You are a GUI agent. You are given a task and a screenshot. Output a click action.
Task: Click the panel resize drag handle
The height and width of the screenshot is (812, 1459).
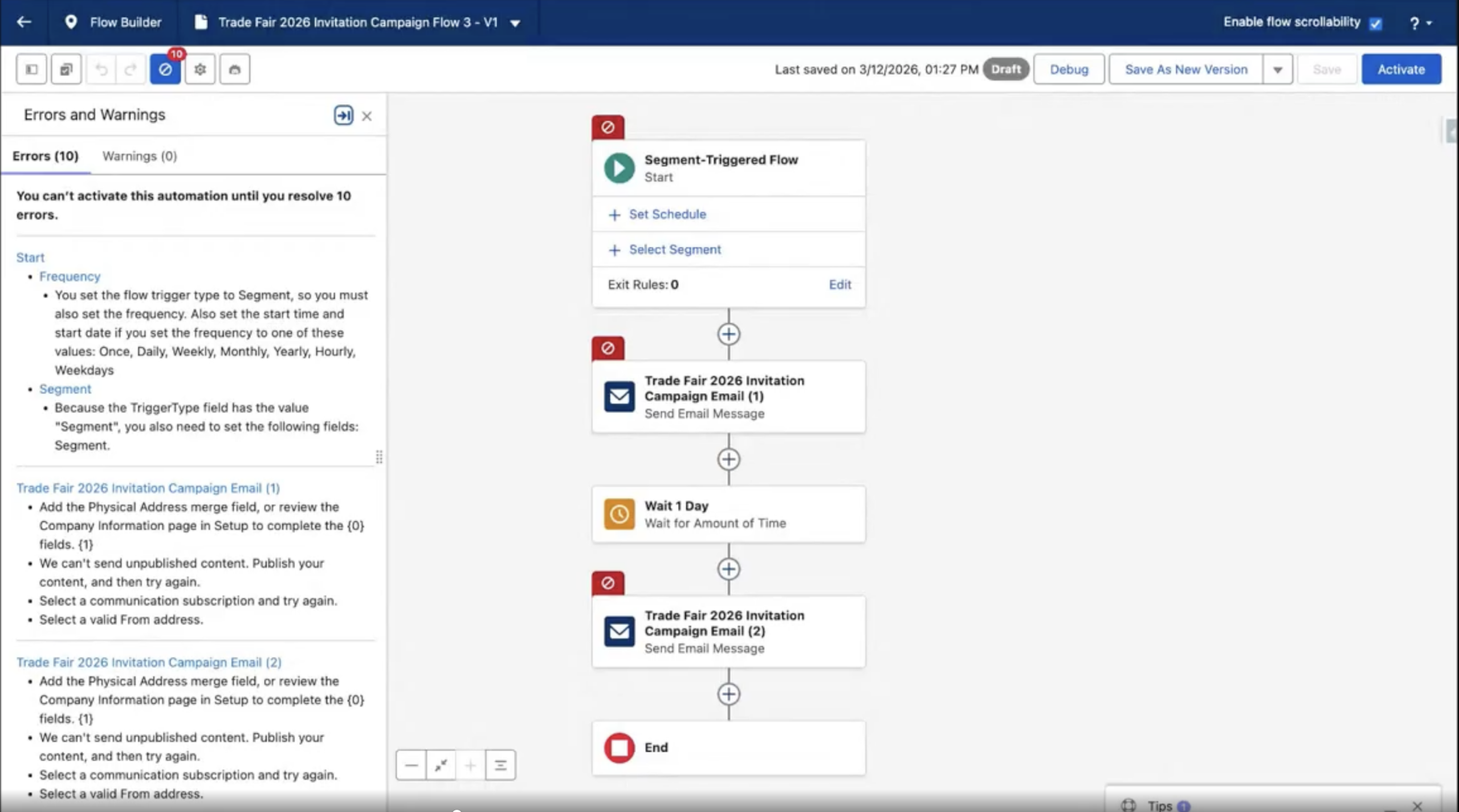click(x=379, y=457)
